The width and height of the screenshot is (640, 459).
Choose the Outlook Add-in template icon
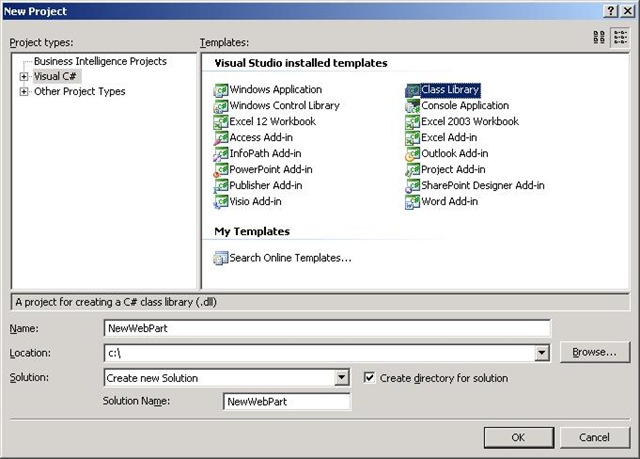[413, 154]
